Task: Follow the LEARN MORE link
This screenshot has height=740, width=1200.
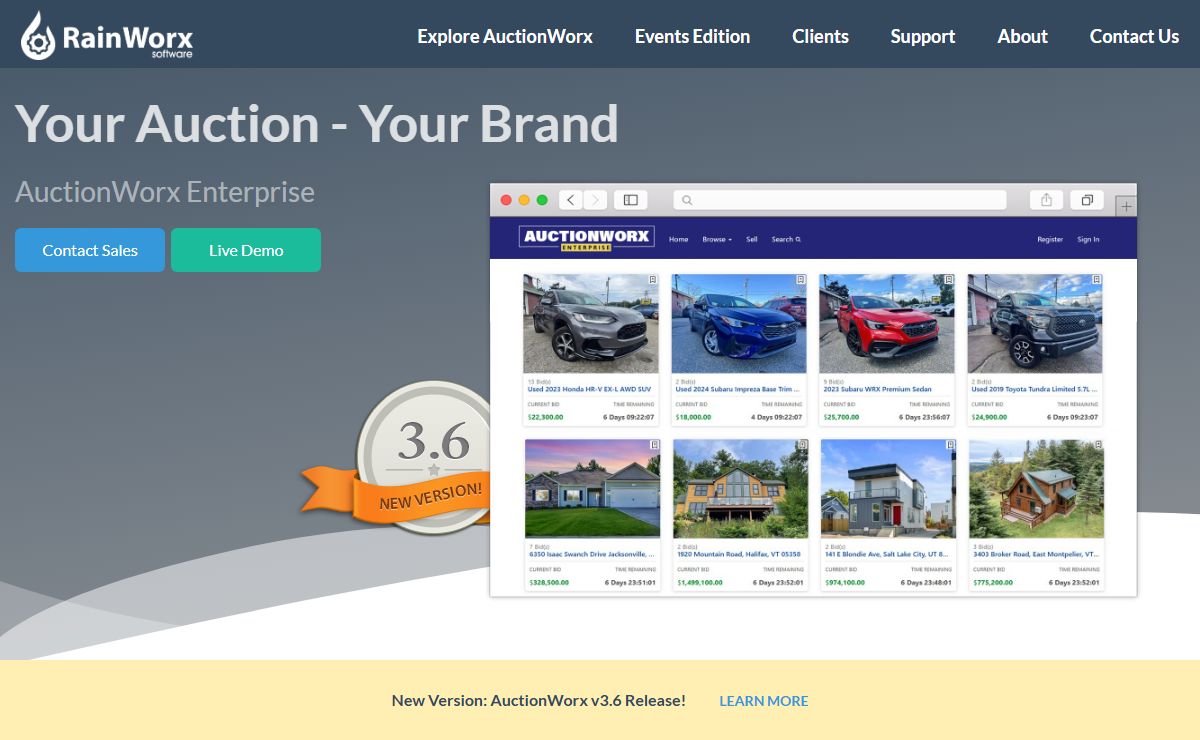Action: 764,701
